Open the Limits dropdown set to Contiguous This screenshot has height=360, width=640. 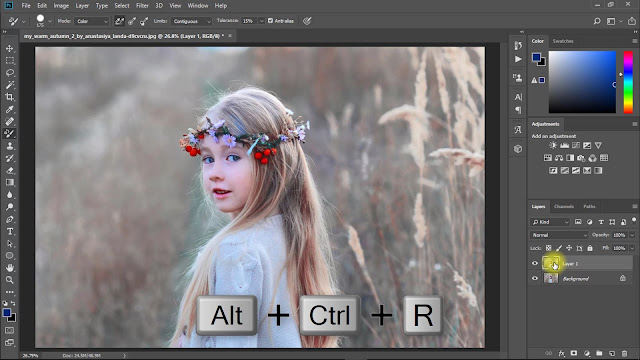[192, 21]
